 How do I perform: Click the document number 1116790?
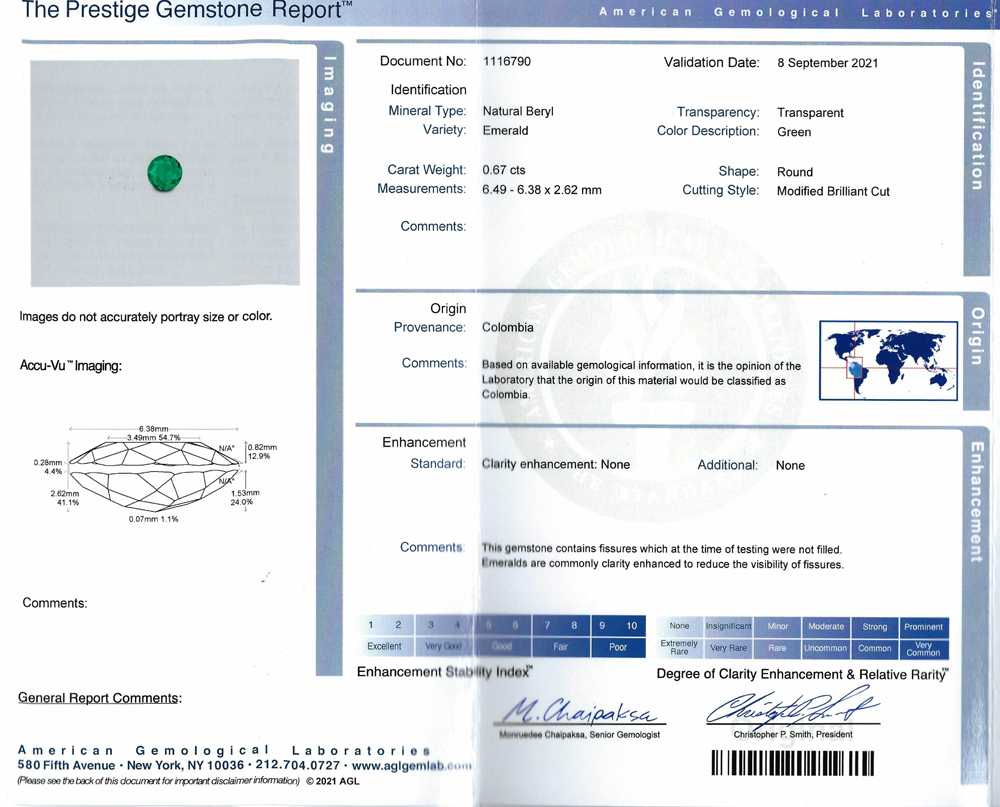click(x=507, y=62)
